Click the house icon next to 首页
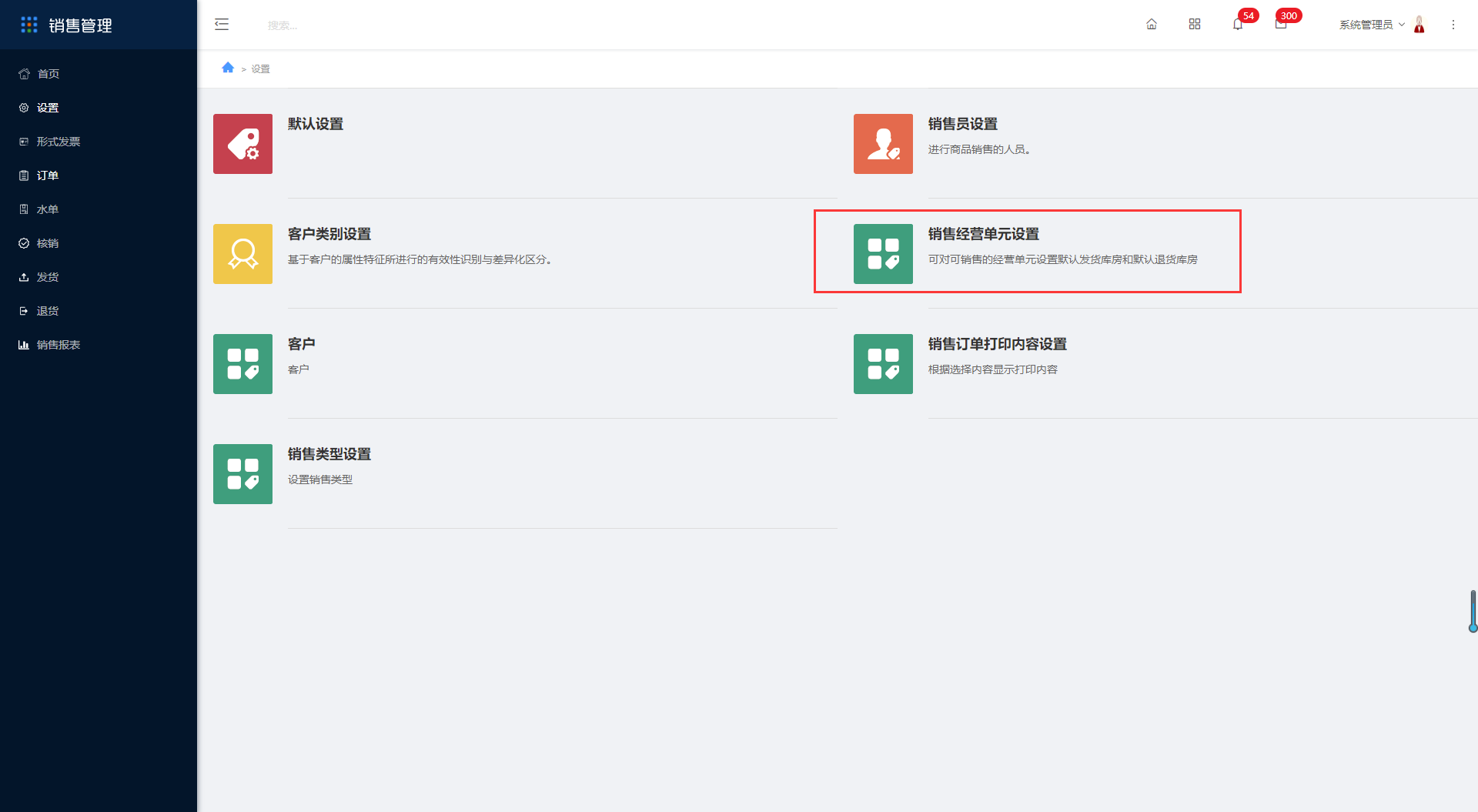 [24, 74]
